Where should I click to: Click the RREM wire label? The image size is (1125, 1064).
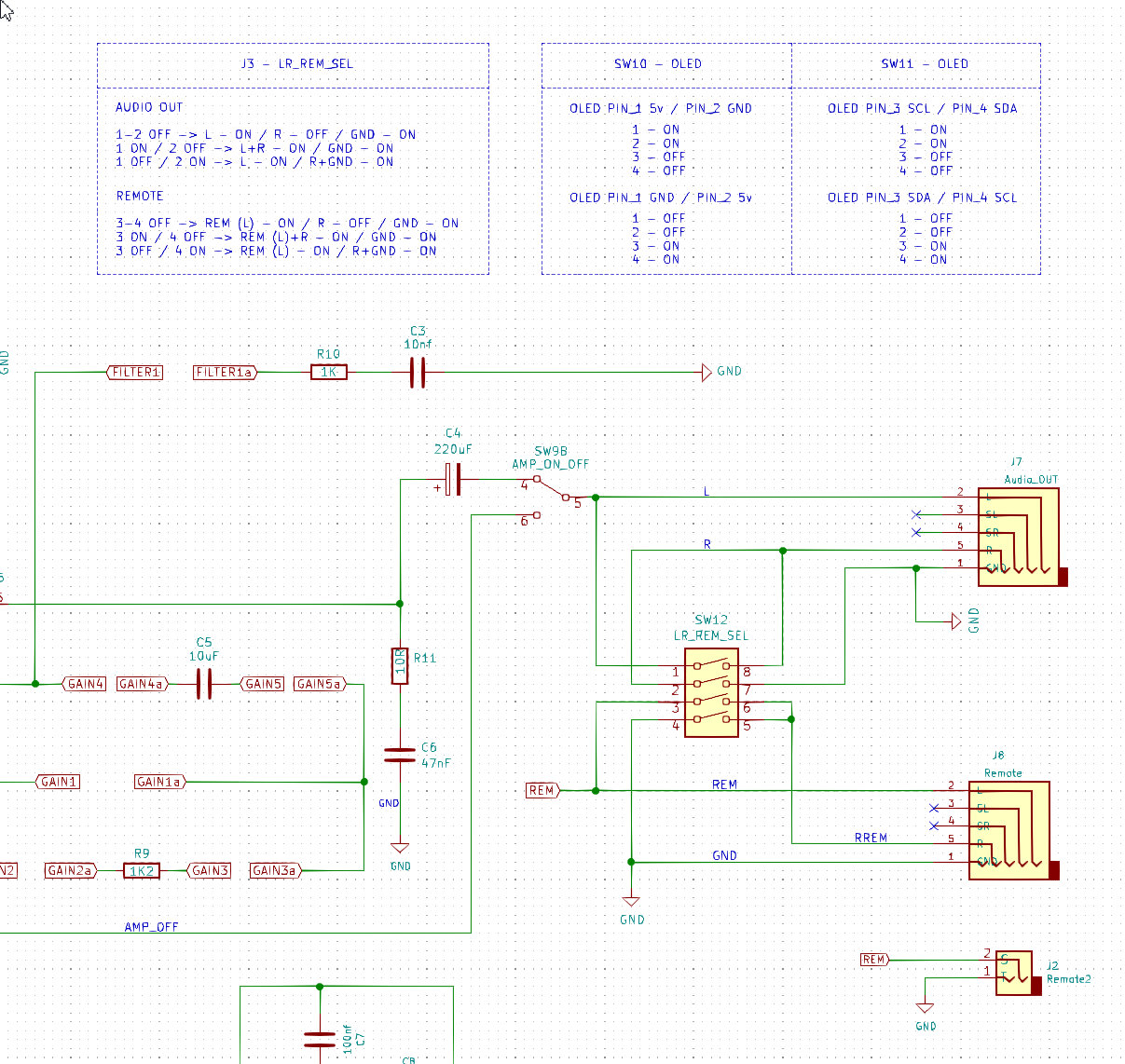[871, 838]
